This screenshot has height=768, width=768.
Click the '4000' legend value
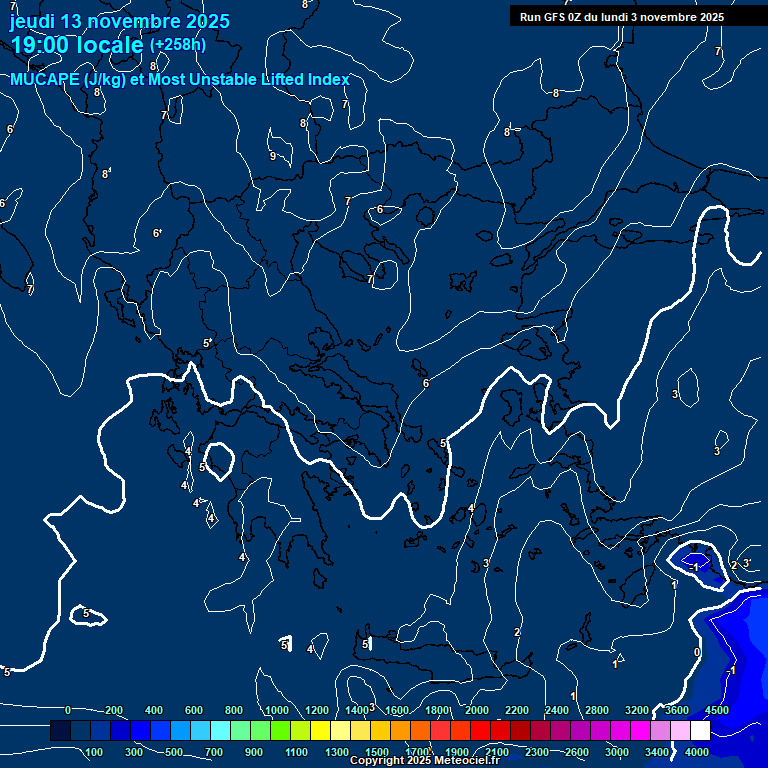(696, 752)
